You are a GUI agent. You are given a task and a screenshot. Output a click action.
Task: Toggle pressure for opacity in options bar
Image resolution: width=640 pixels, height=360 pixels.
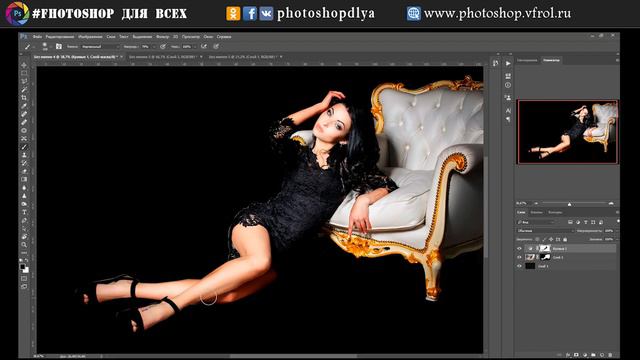click(163, 47)
